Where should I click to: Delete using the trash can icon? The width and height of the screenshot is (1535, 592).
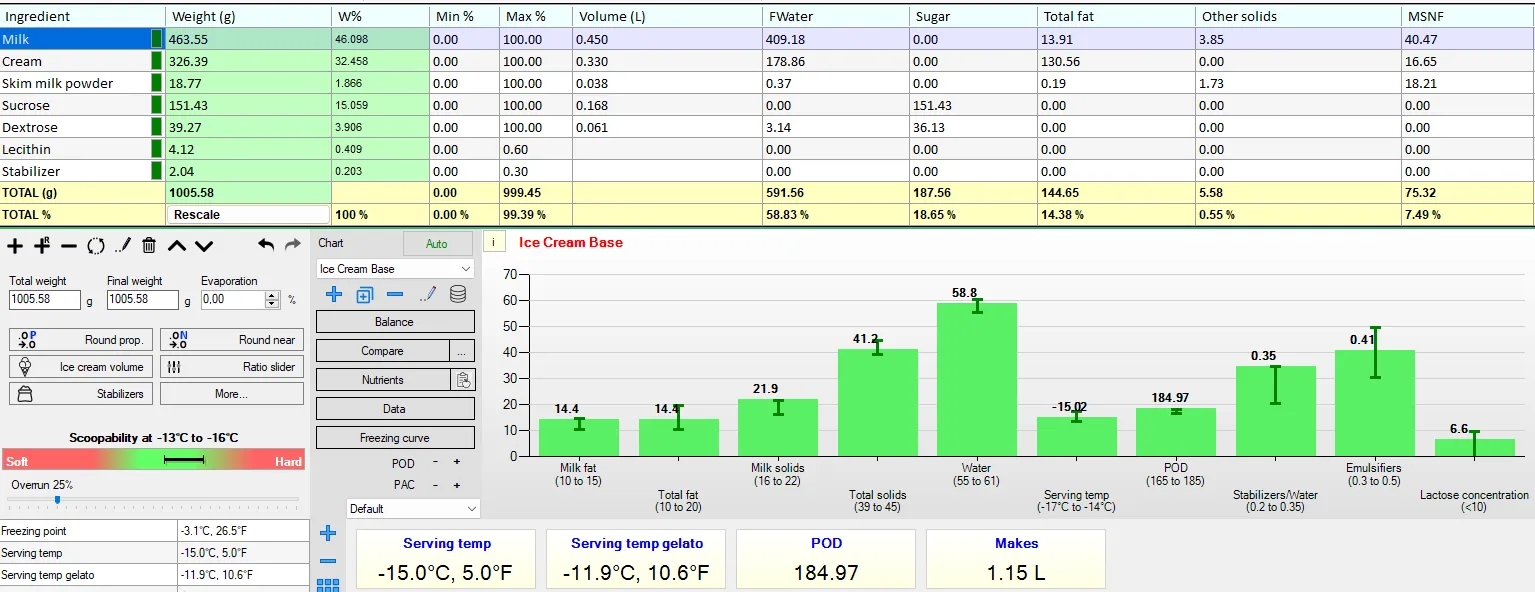[x=149, y=245]
